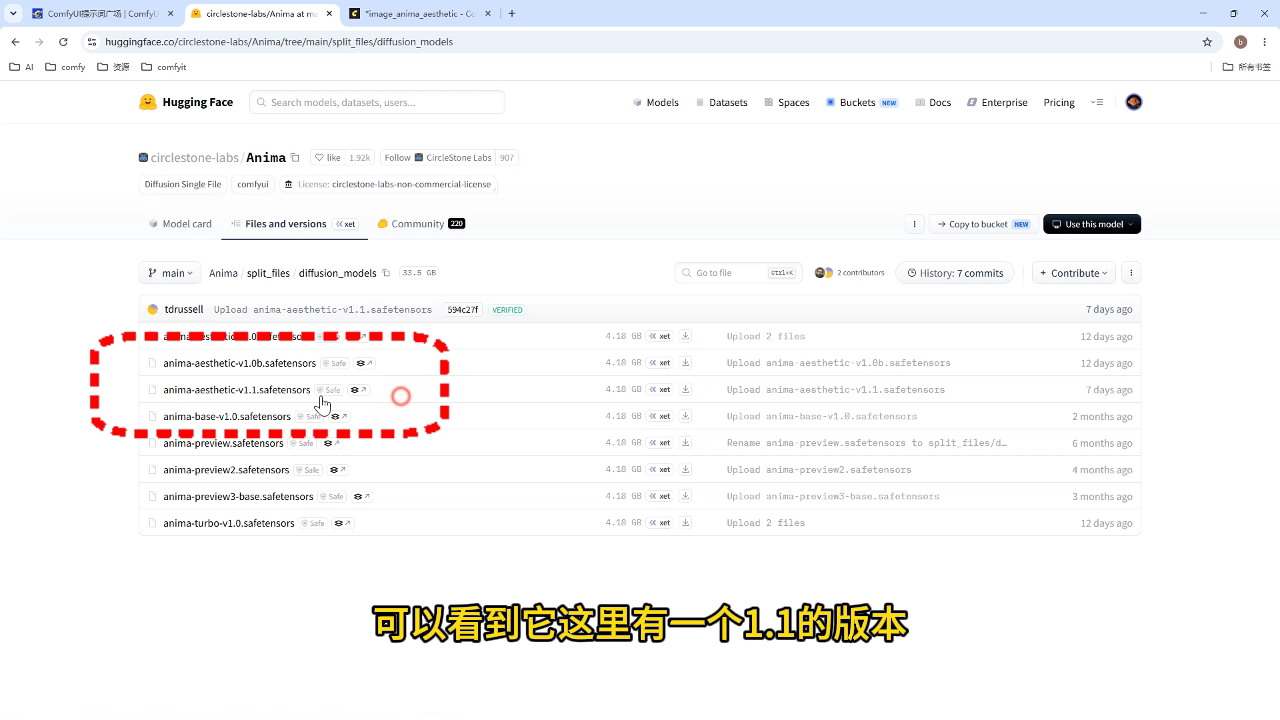Open the user profile avatar menu
Viewport: 1280px width, 720px height.
1134,102
